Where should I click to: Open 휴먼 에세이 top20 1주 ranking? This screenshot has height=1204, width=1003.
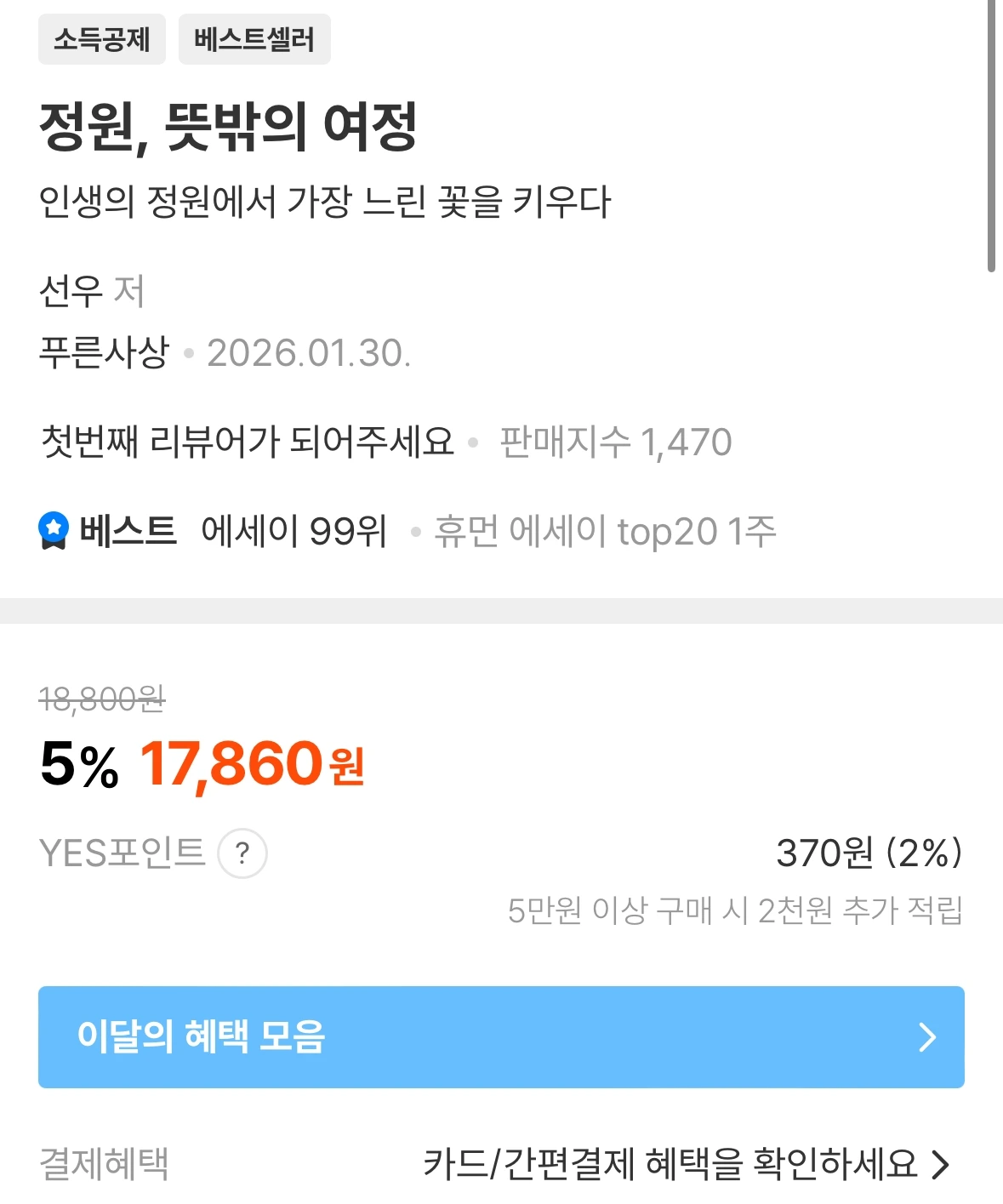[606, 532]
